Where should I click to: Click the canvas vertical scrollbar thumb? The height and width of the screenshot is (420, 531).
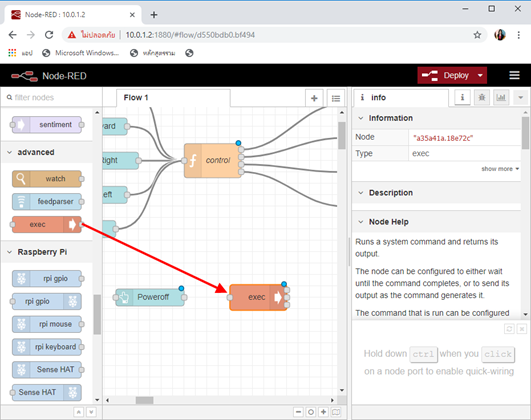click(x=342, y=135)
